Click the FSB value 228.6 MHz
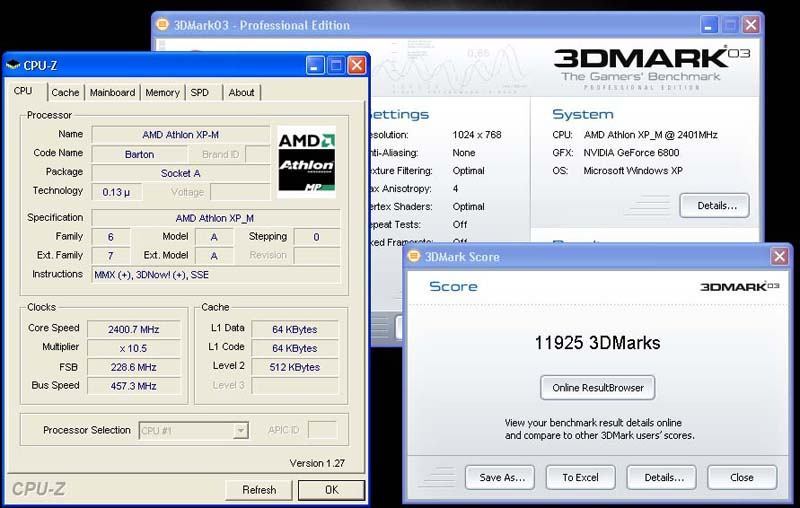 click(134, 367)
